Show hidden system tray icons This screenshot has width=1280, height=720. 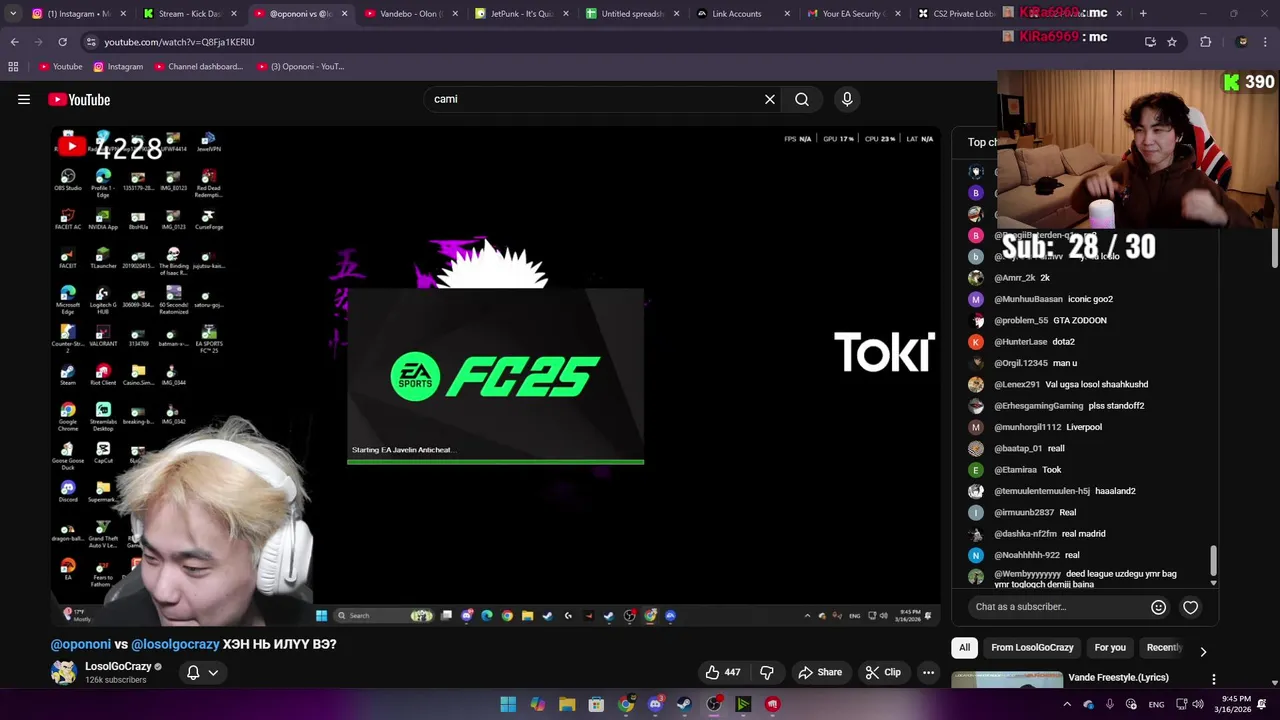tap(1067, 704)
